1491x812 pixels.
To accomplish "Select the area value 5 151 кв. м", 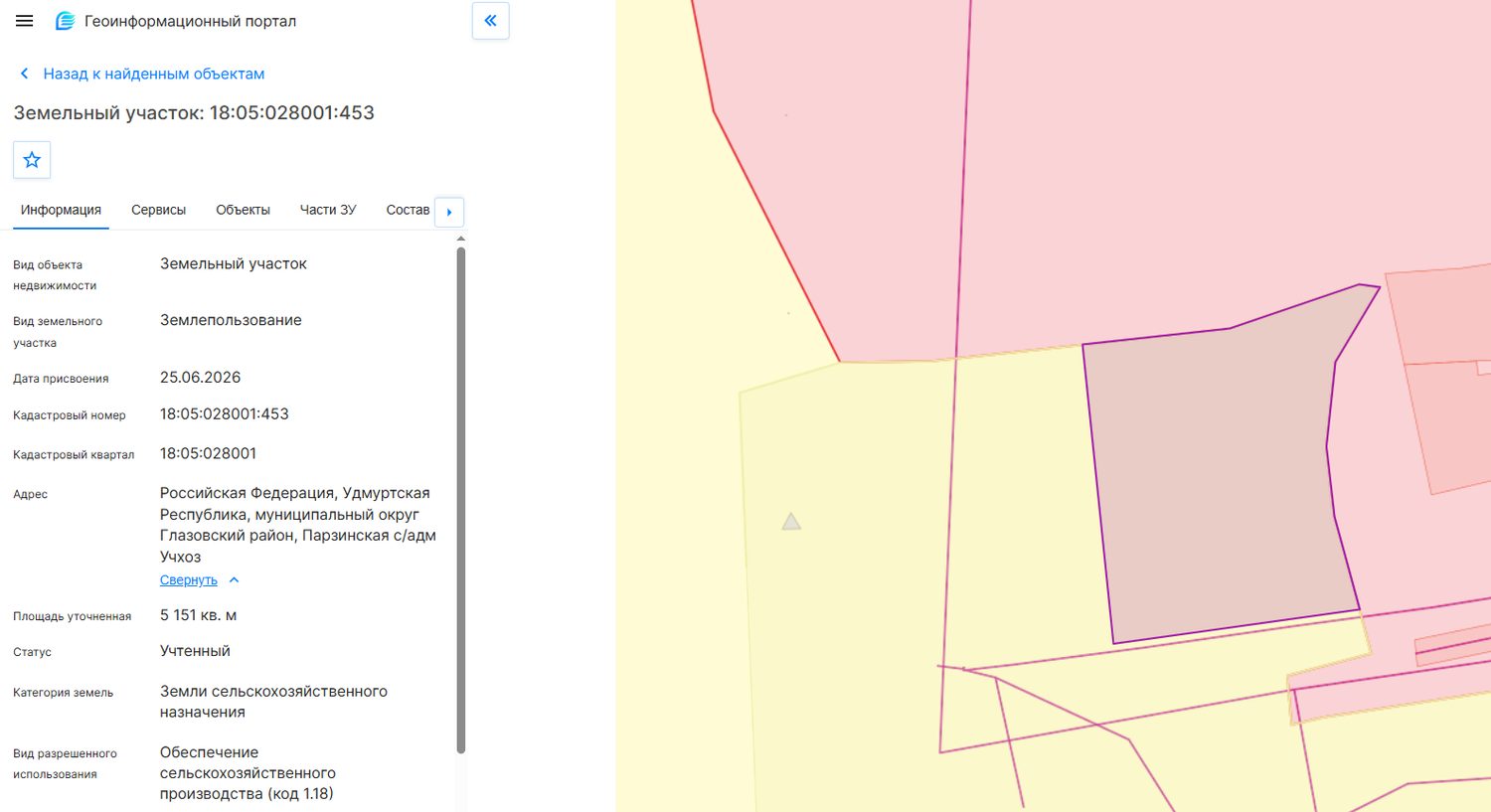I will coord(199,615).
